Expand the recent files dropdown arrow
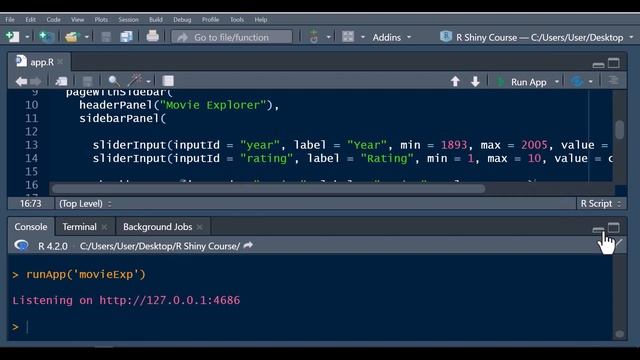Image resolution: width=640 pixels, height=360 pixels. tap(87, 37)
